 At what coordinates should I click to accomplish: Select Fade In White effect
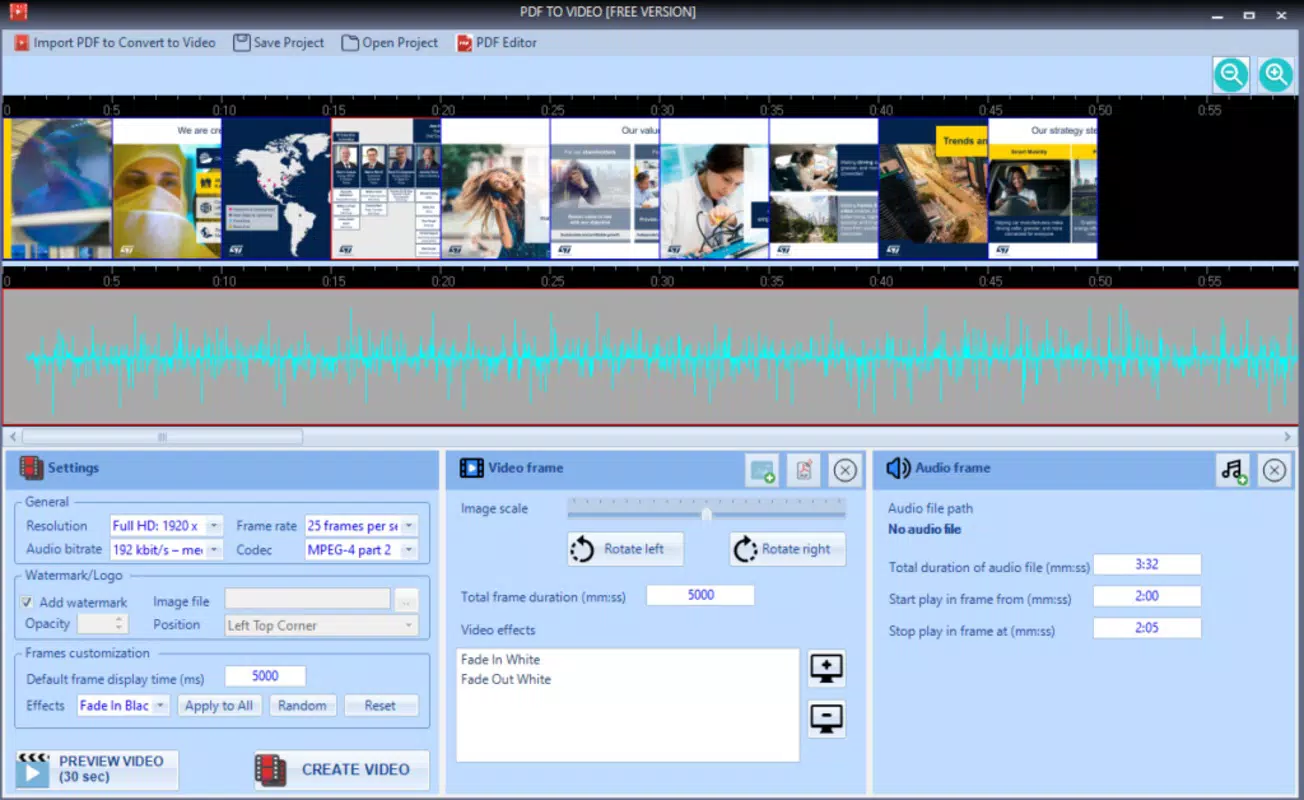[x=500, y=660]
